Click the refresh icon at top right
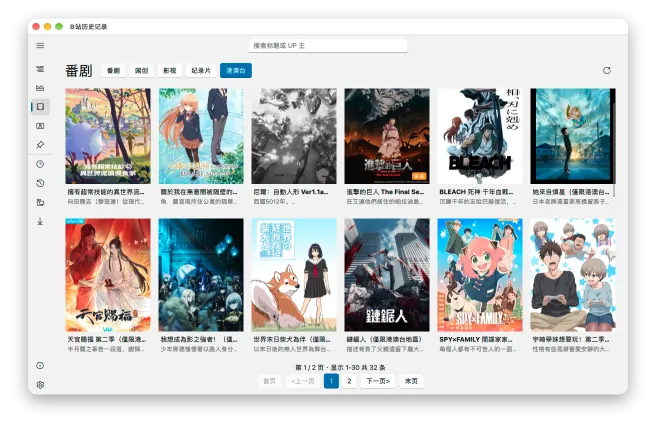The image size is (656, 432). click(x=607, y=71)
